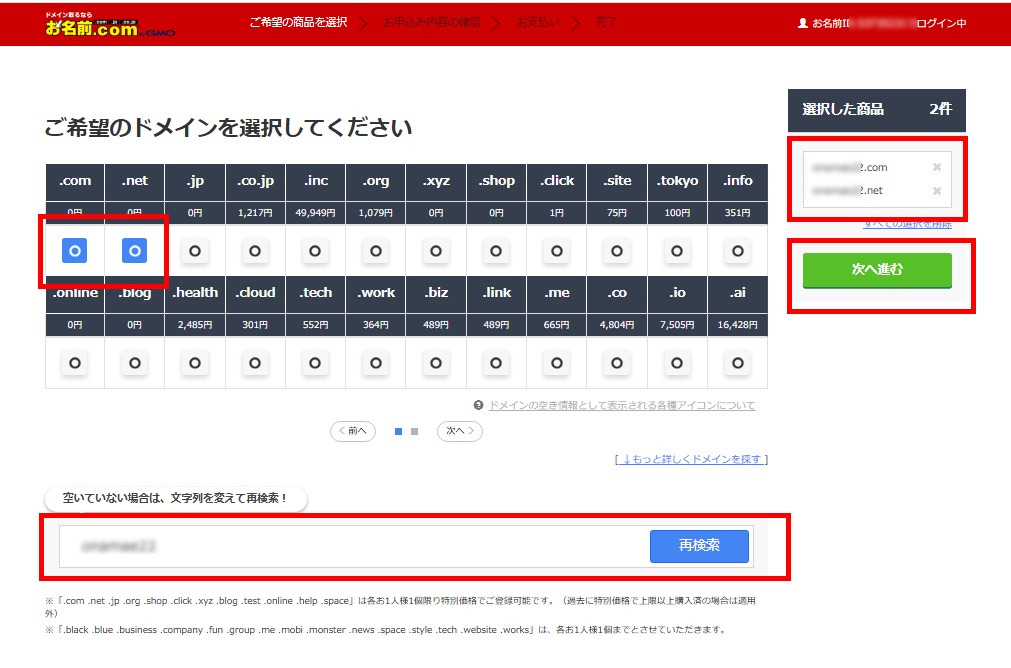1011x668 pixels.
Task: Select the .tokyo domain for 100円
Action: coord(677,251)
